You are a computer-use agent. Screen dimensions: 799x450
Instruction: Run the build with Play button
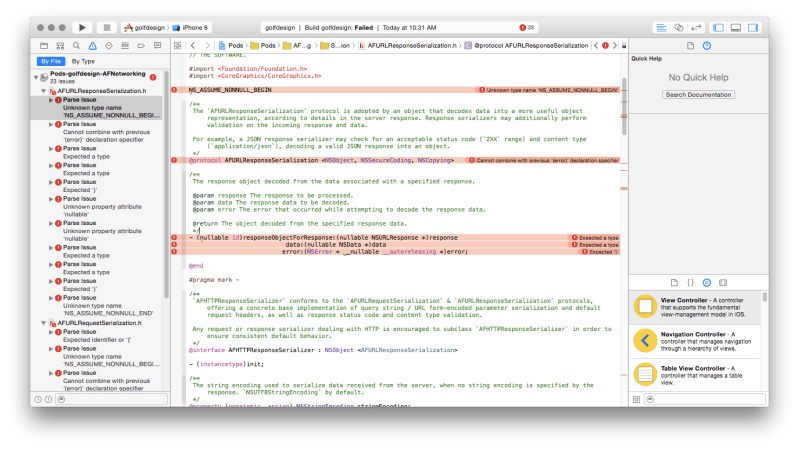click(83, 28)
